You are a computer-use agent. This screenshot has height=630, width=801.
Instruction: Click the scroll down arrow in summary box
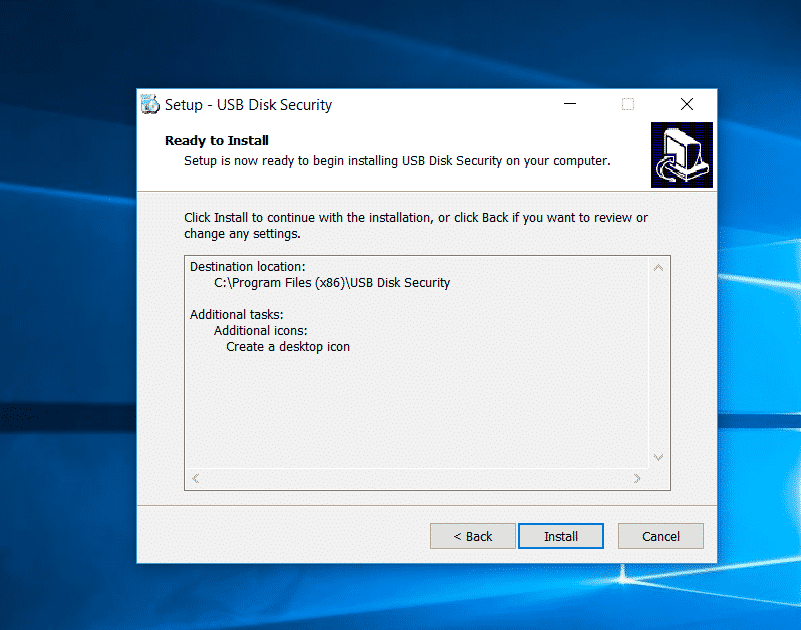pyautogui.click(x=658, y=457)
